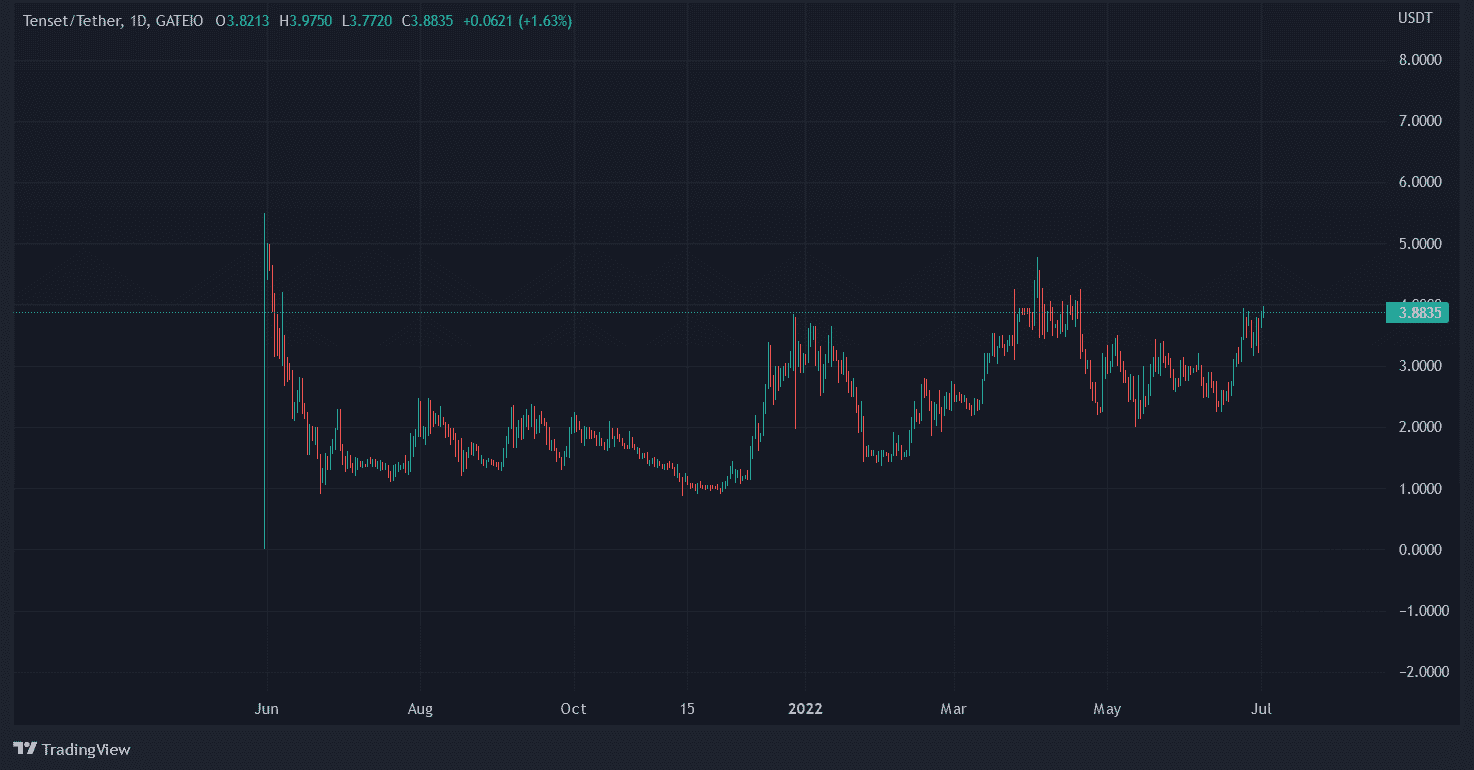Click the 8.0000 price axis label

click(x=1420, y=60)
